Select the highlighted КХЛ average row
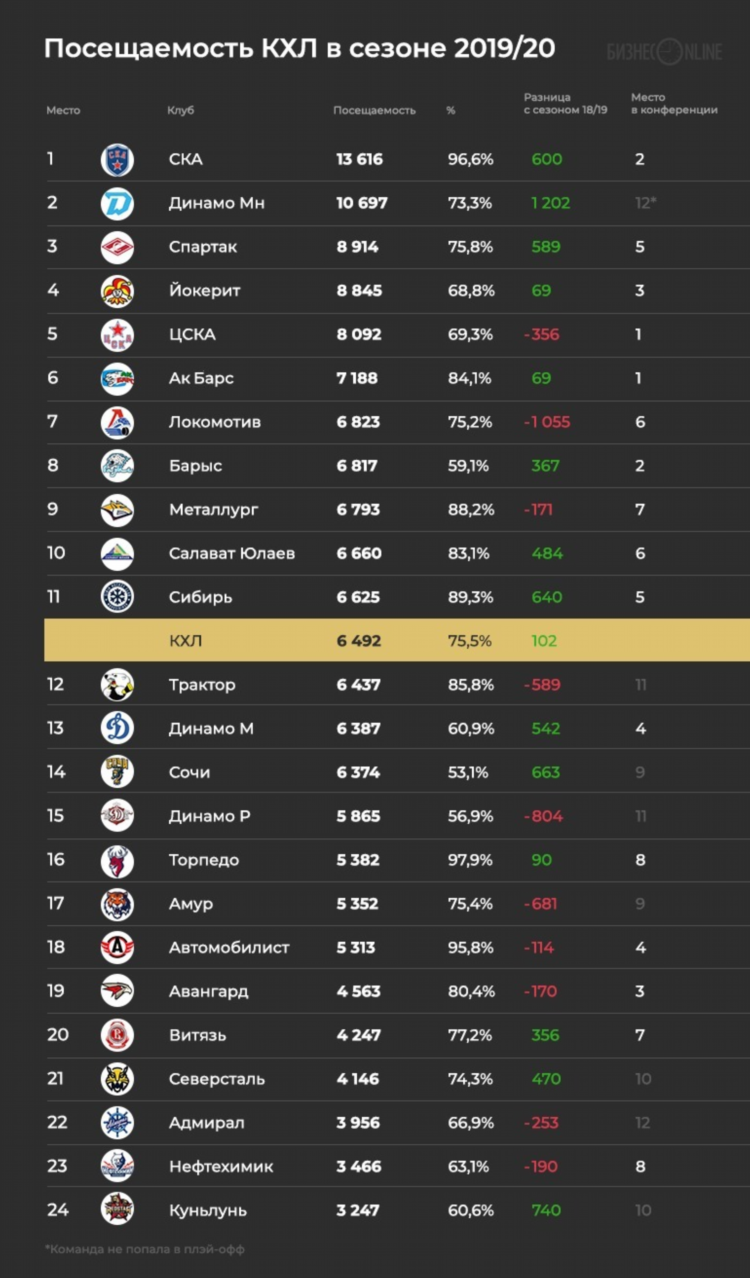 coord(396,641)
